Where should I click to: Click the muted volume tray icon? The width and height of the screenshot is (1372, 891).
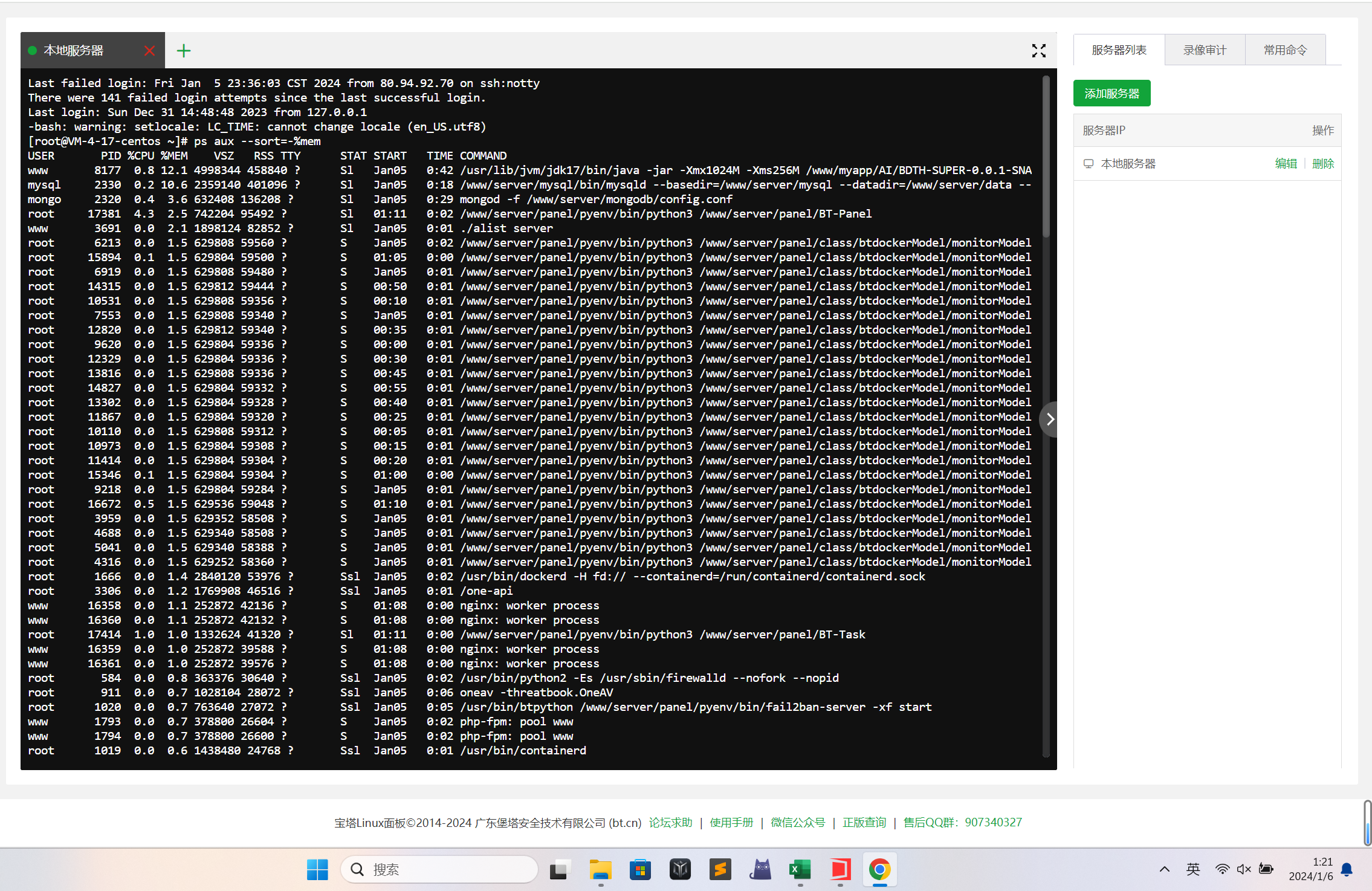click(1244, 869)
